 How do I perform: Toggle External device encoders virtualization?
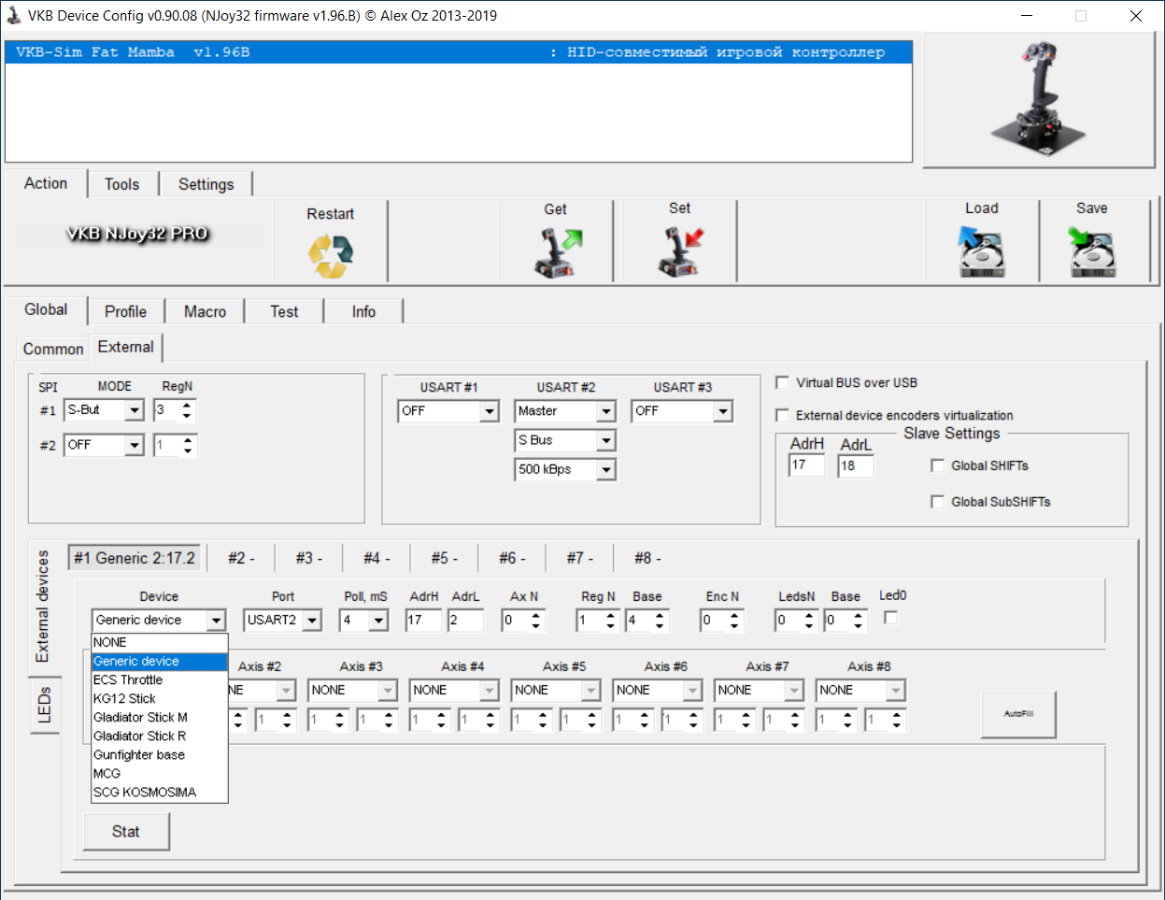point(782,415)
